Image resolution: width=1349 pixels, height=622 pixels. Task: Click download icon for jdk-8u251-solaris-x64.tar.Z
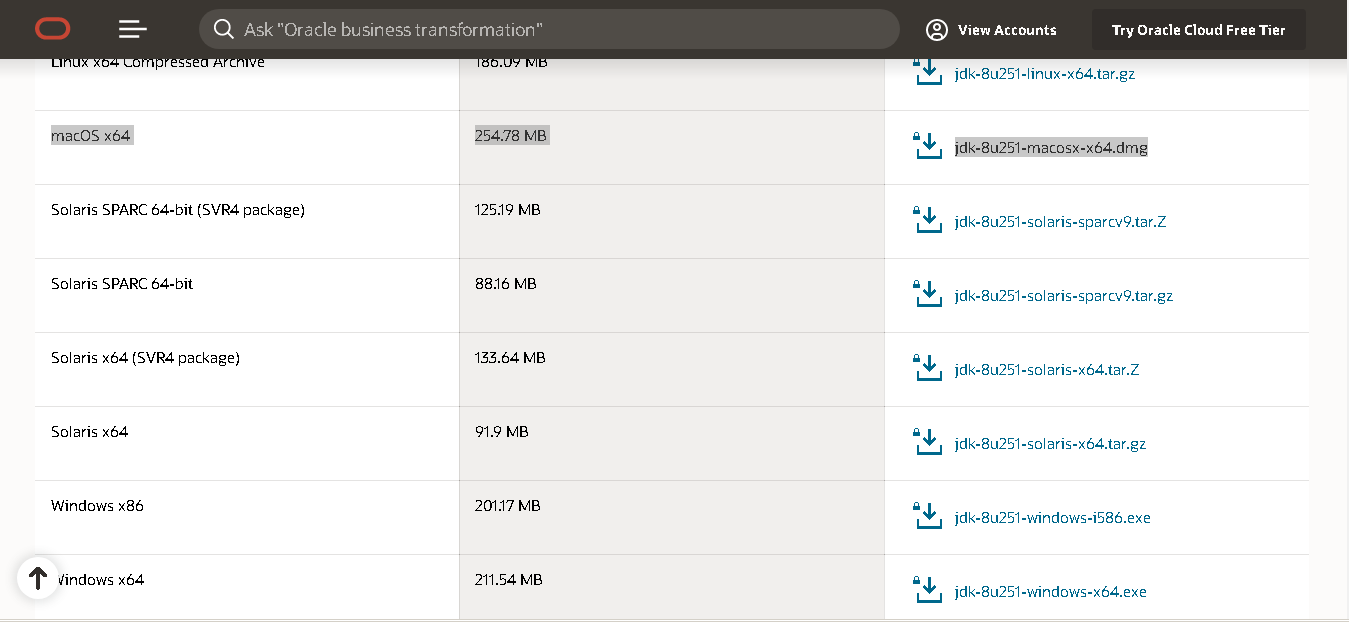pyautogui.click(x=928, y=368)
